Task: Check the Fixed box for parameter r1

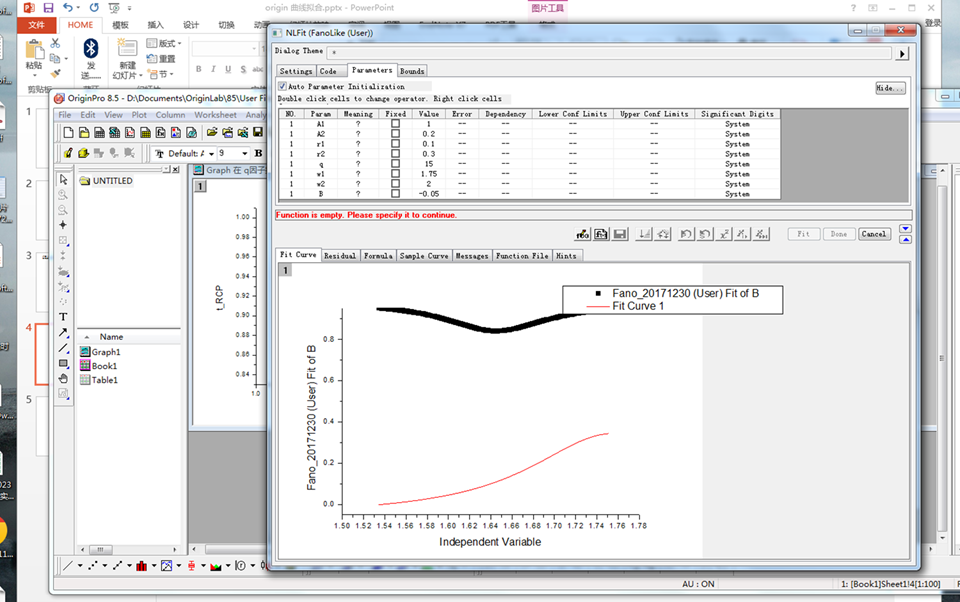Action: click(396, 143)
